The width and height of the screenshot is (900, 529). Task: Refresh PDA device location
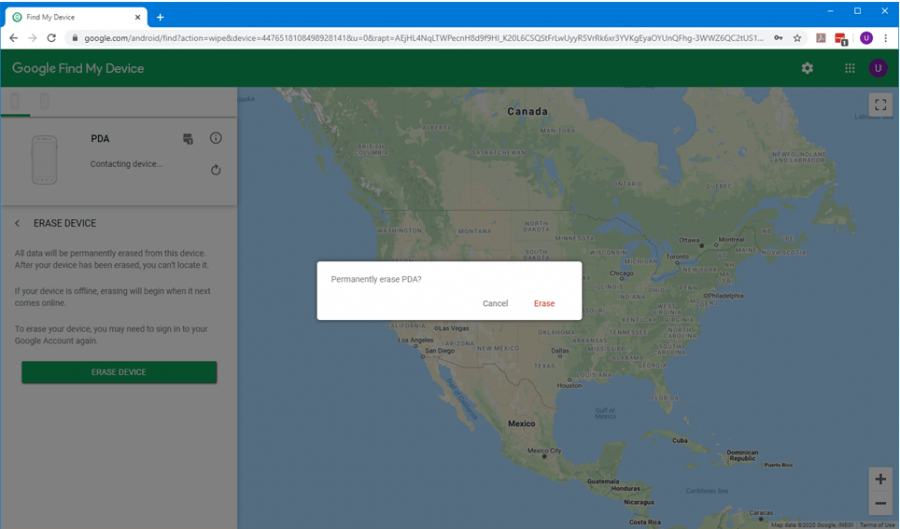click(216, 170)
